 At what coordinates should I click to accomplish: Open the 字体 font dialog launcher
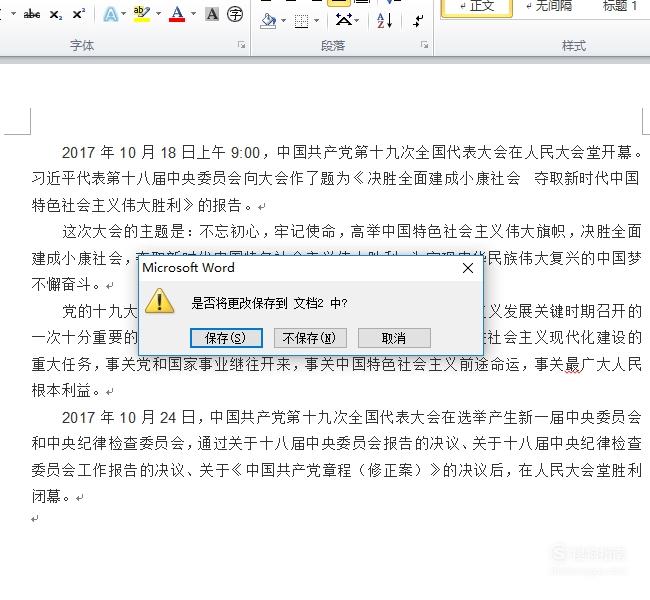click(x=241, y=44)
